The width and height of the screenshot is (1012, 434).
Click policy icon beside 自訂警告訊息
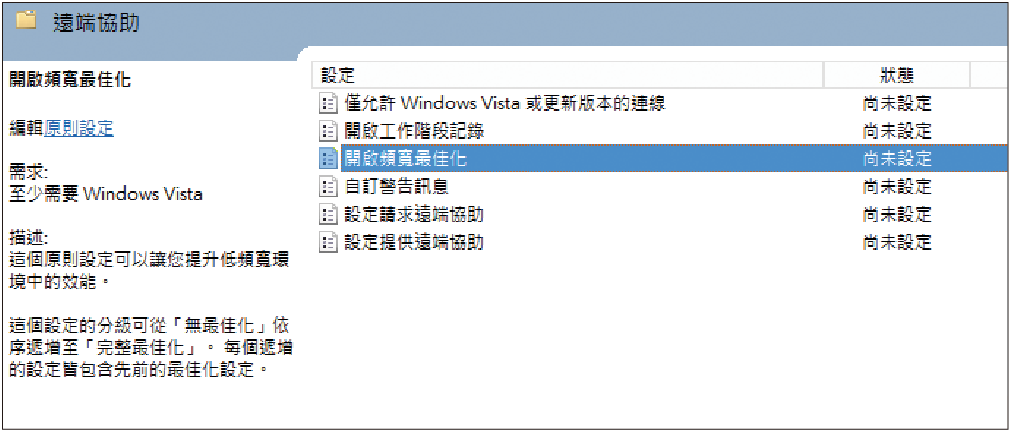tap(329, 187)
